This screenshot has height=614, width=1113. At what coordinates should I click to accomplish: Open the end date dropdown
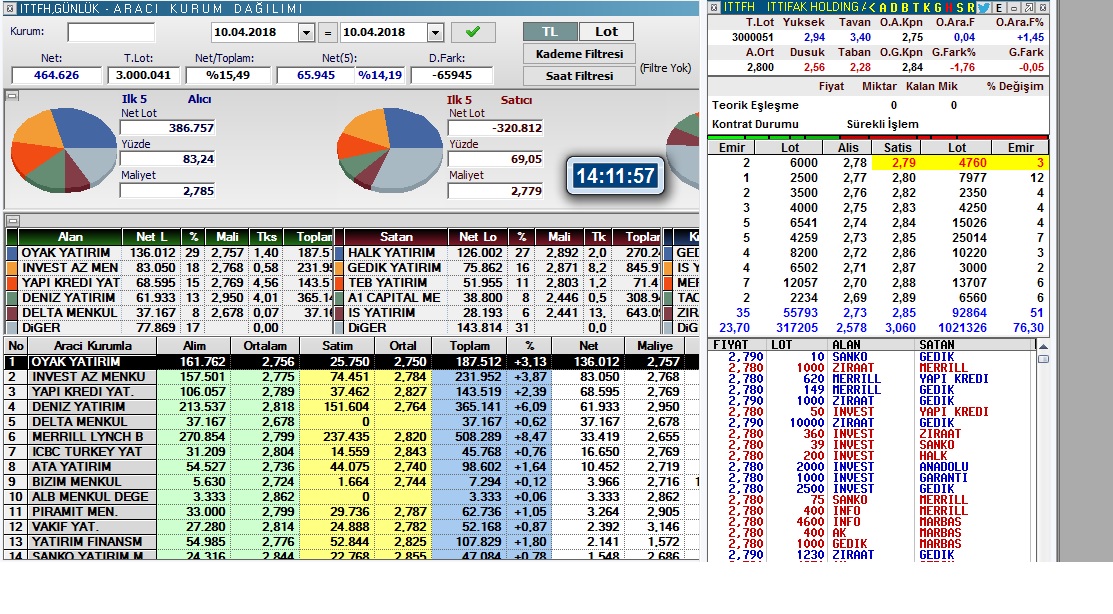[435, 33]
